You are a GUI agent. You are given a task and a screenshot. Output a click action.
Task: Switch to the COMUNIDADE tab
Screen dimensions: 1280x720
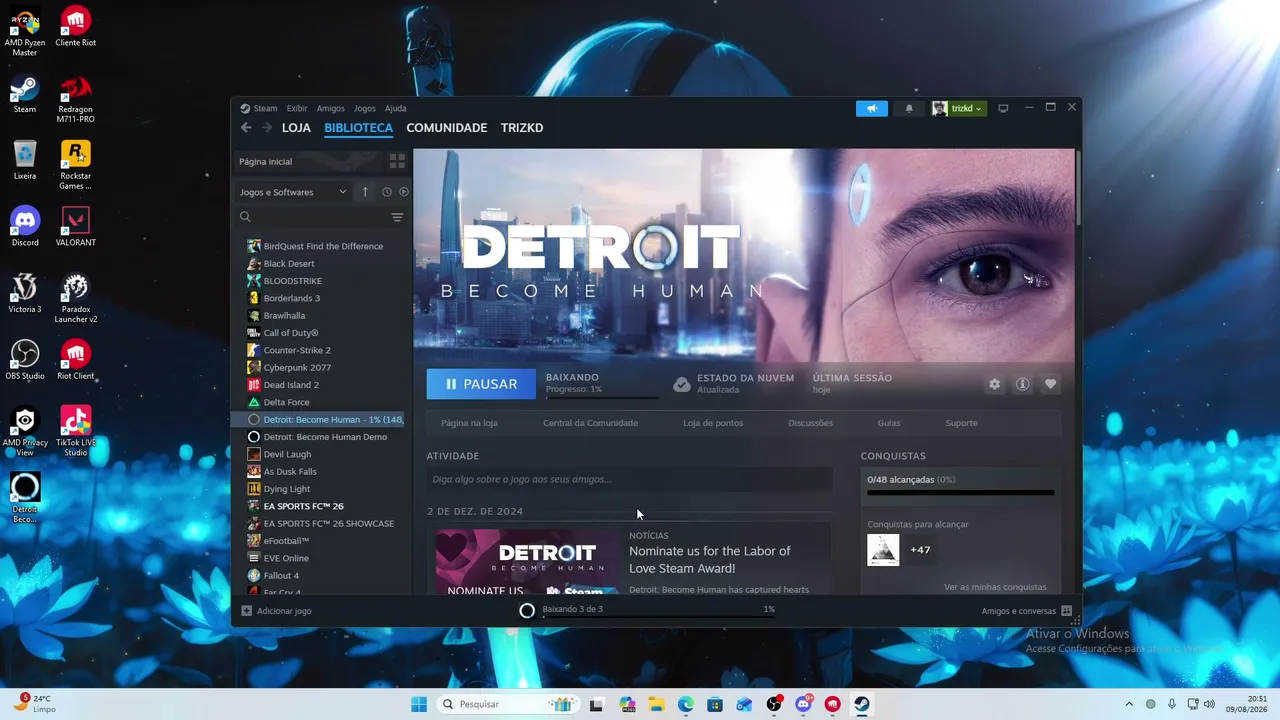[447, 128]
